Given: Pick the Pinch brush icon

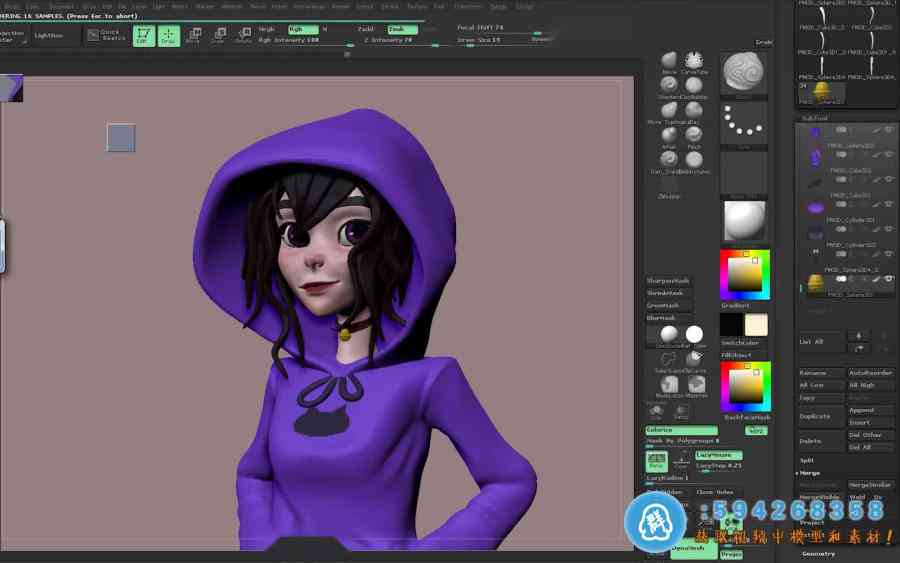Looking at the screenshot, I should coord(694,135).
